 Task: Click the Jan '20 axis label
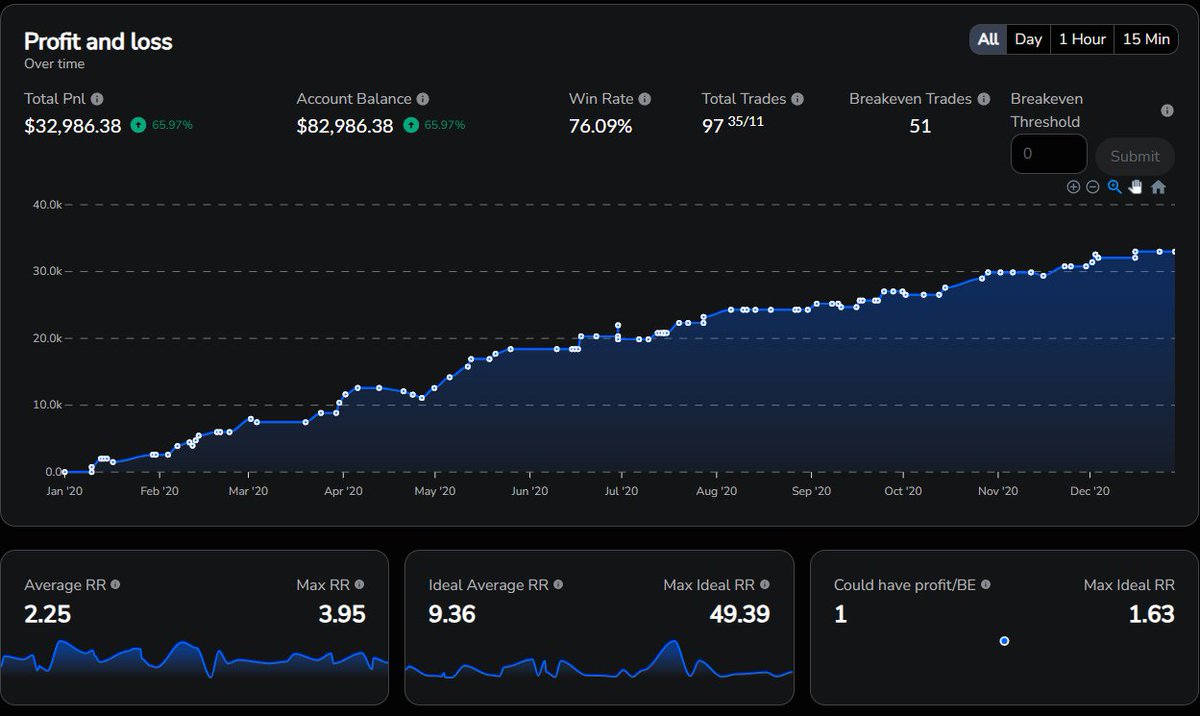coord(64,491)
